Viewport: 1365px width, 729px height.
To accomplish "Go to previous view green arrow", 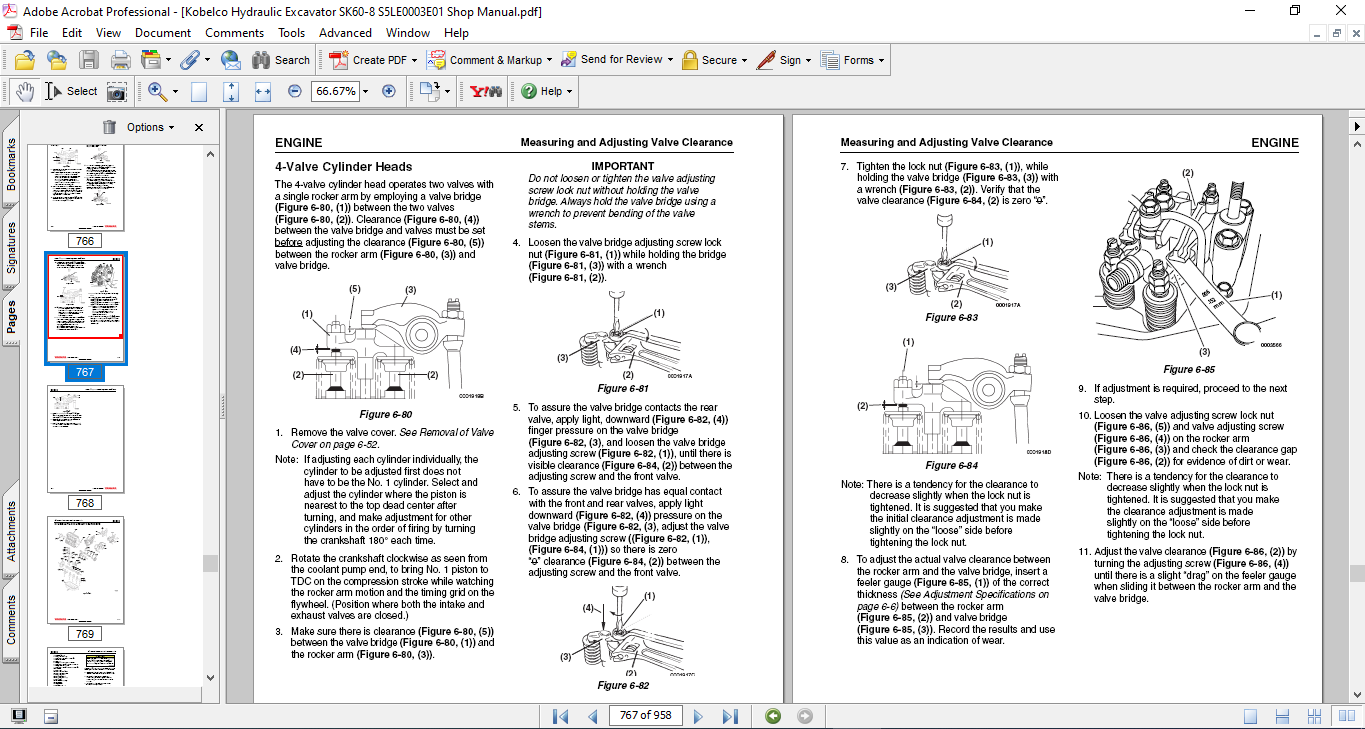I will click(772, 716).
